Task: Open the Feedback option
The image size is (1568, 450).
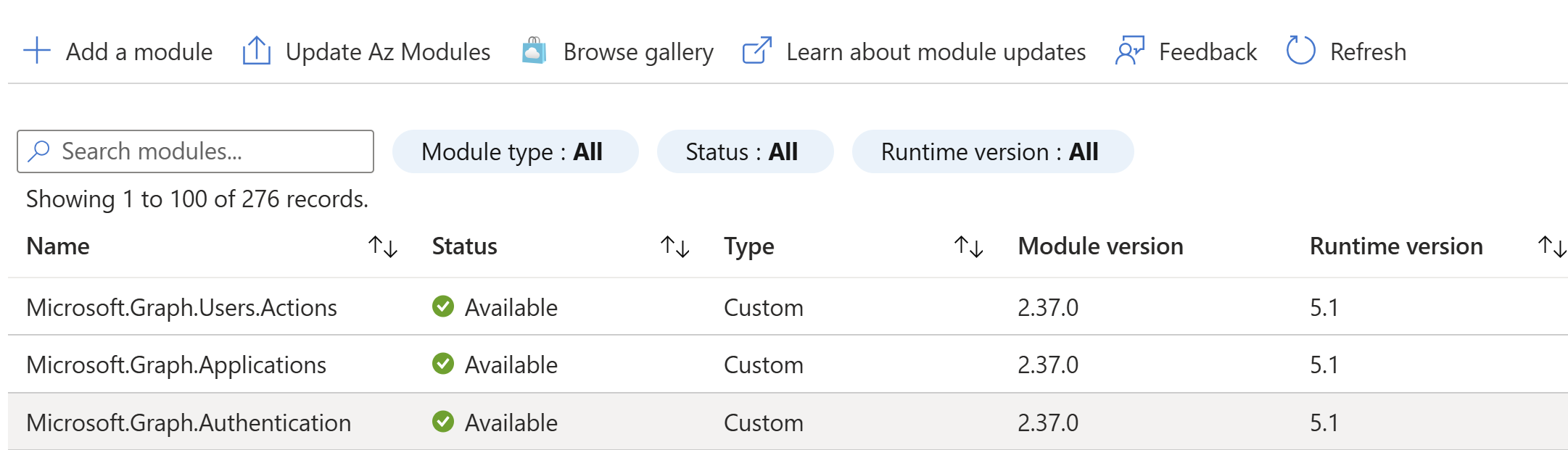Action: point(1208,51)
